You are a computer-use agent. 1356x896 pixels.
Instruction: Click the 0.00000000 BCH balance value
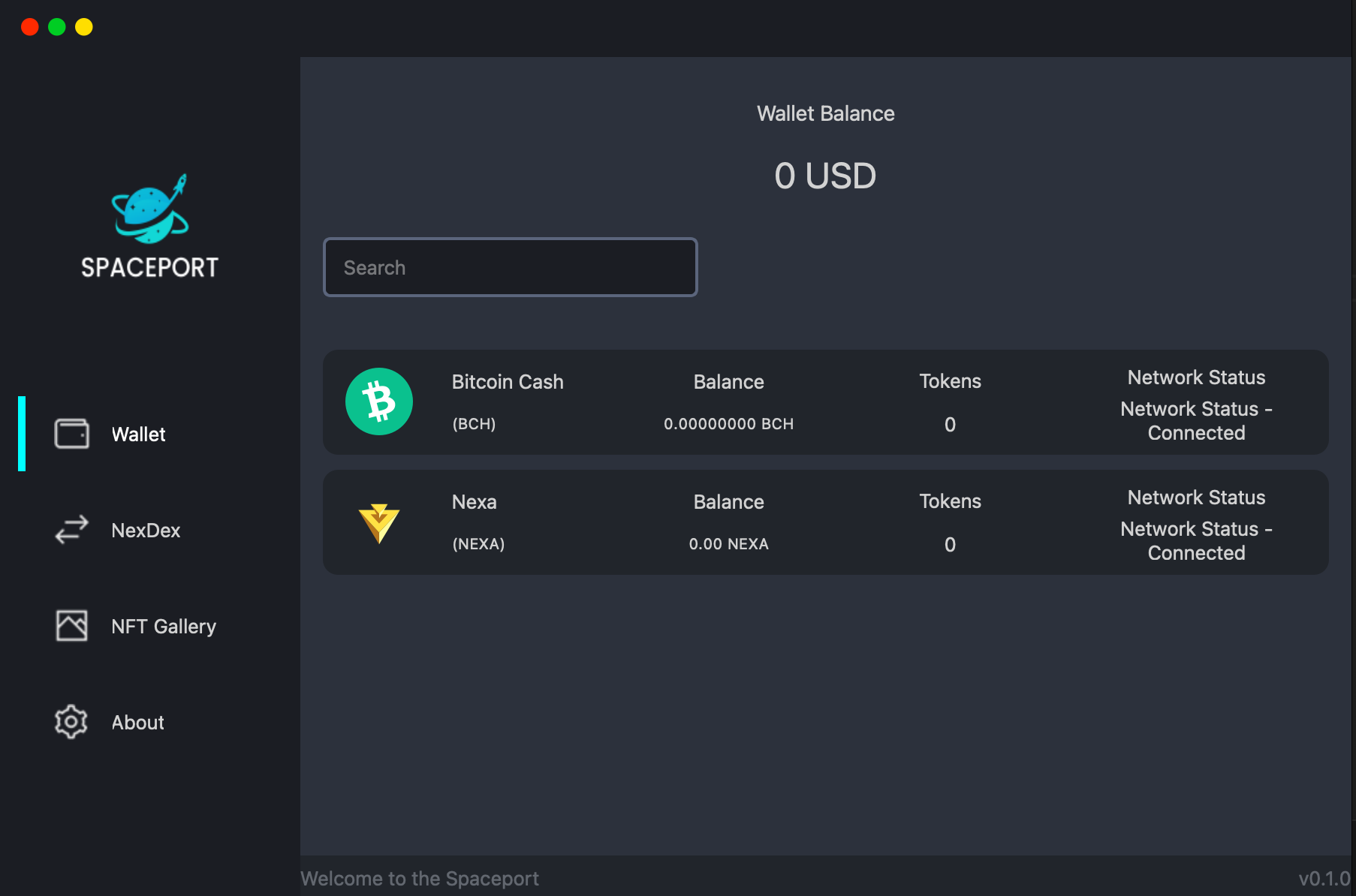coord(729,424)
